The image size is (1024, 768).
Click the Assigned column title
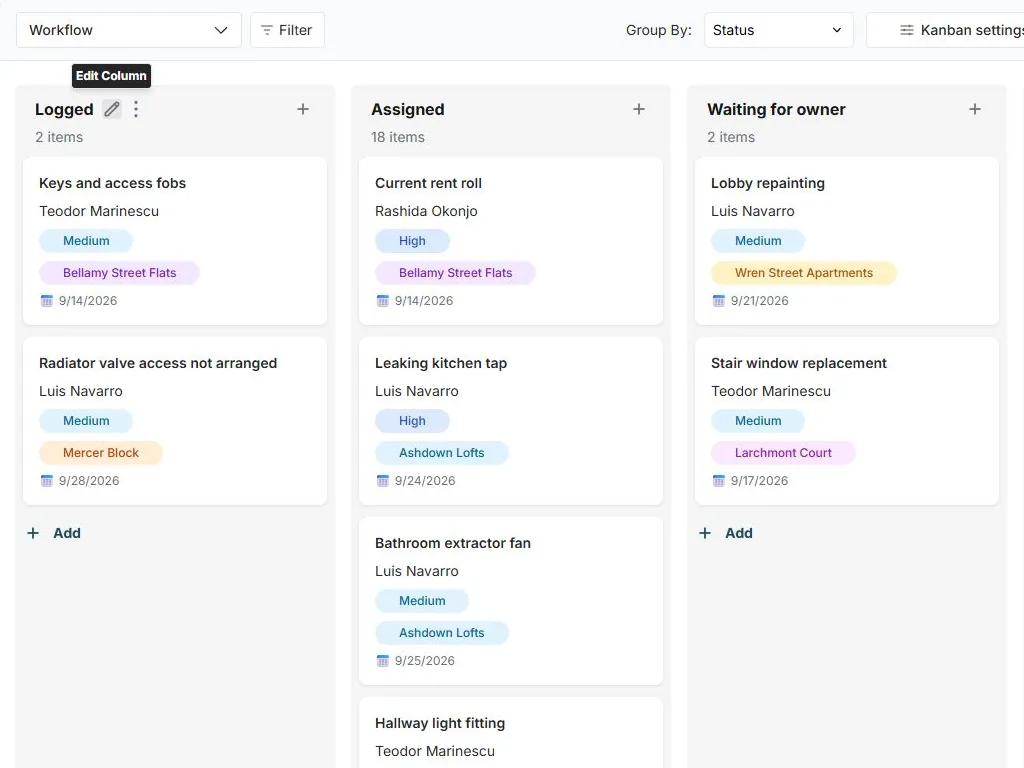tap(408, 109)
